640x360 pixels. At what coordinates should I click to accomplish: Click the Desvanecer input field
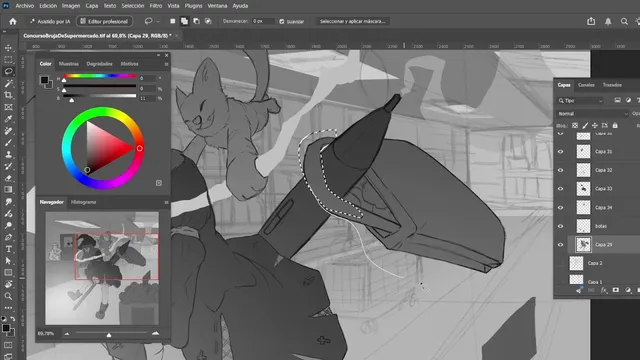coord(263,21)
